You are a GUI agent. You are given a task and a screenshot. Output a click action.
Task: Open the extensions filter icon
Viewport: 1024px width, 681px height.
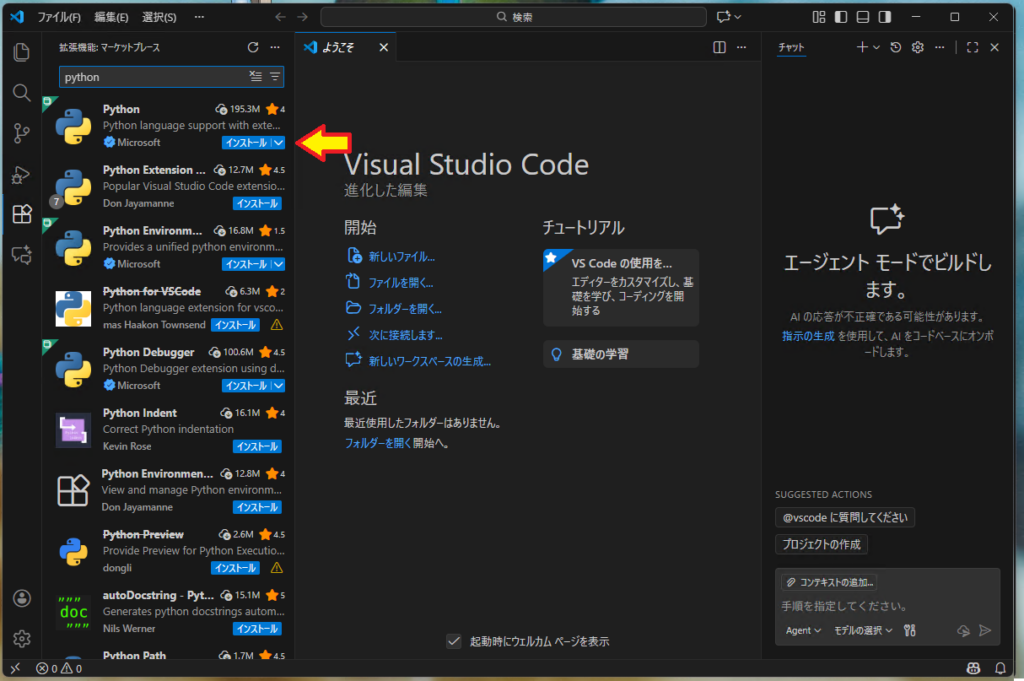tap(275, 76)
